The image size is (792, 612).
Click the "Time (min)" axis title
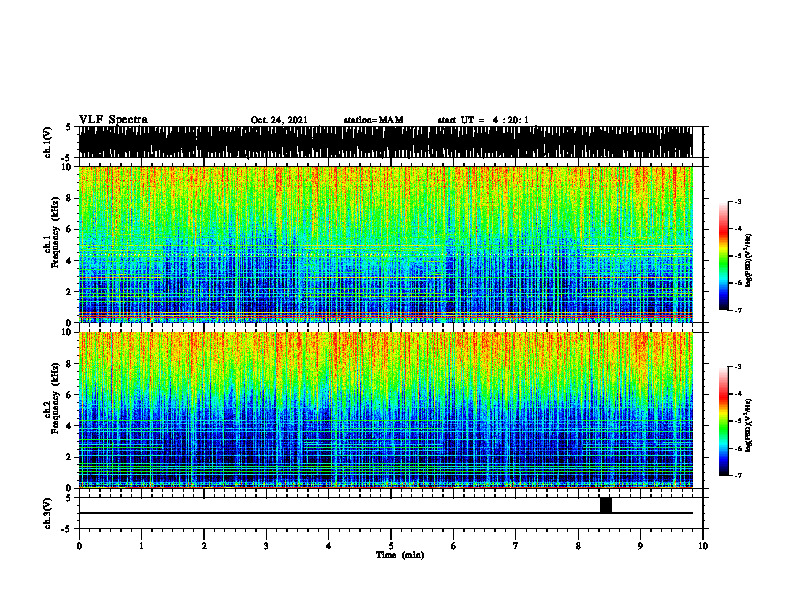point(400,555)
